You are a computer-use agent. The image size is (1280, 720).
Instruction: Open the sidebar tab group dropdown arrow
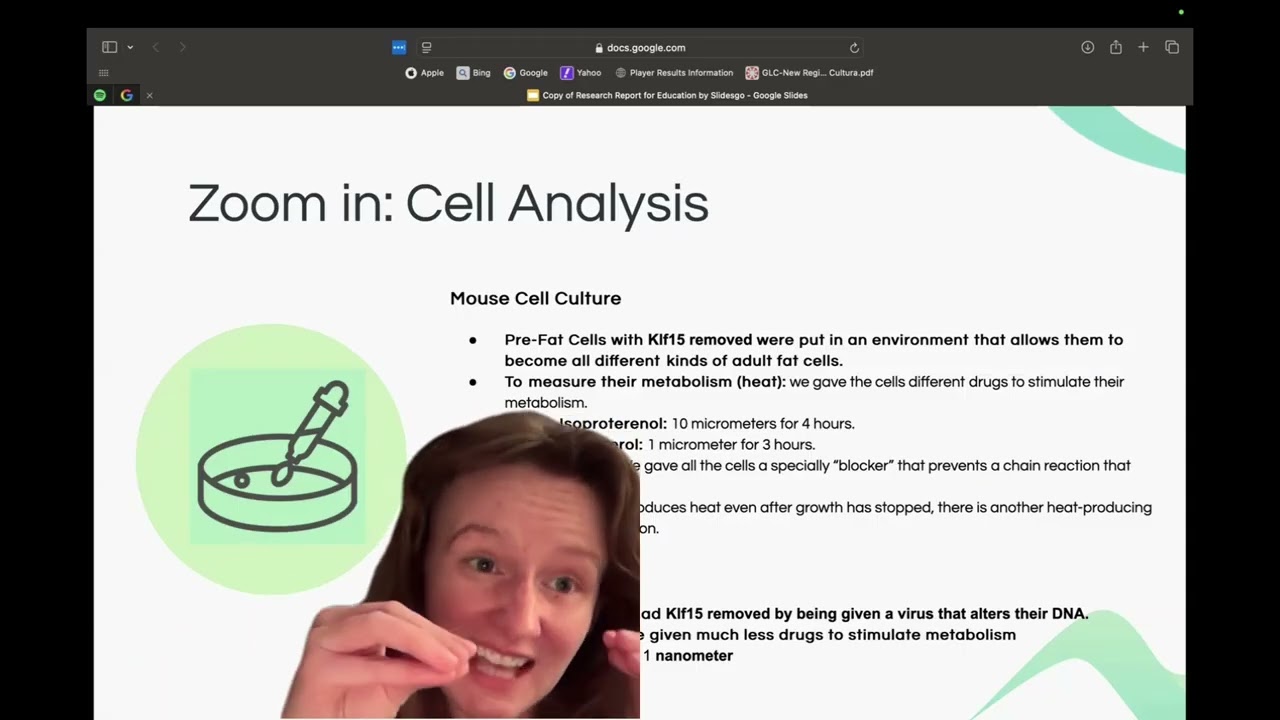coord(130,47)
